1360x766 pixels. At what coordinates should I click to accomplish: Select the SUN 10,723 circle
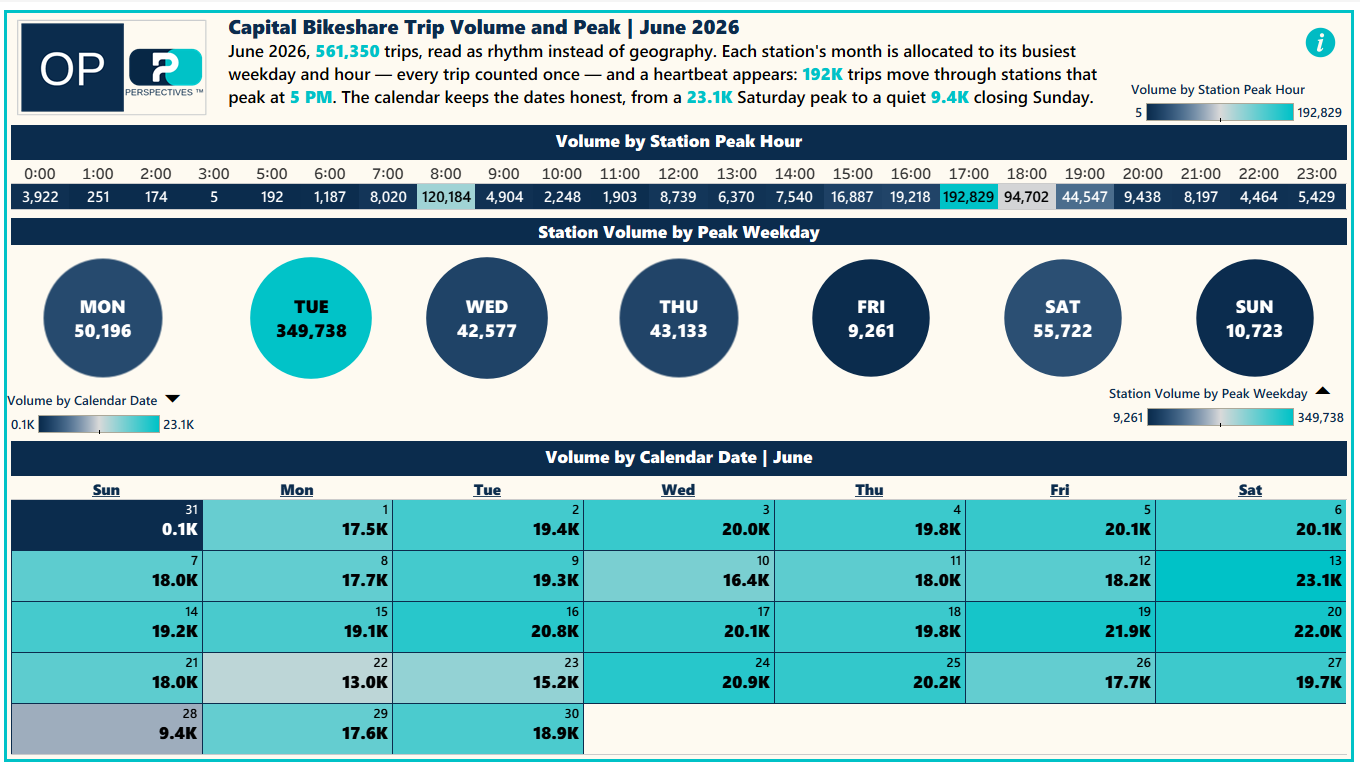pos(1254,318)
